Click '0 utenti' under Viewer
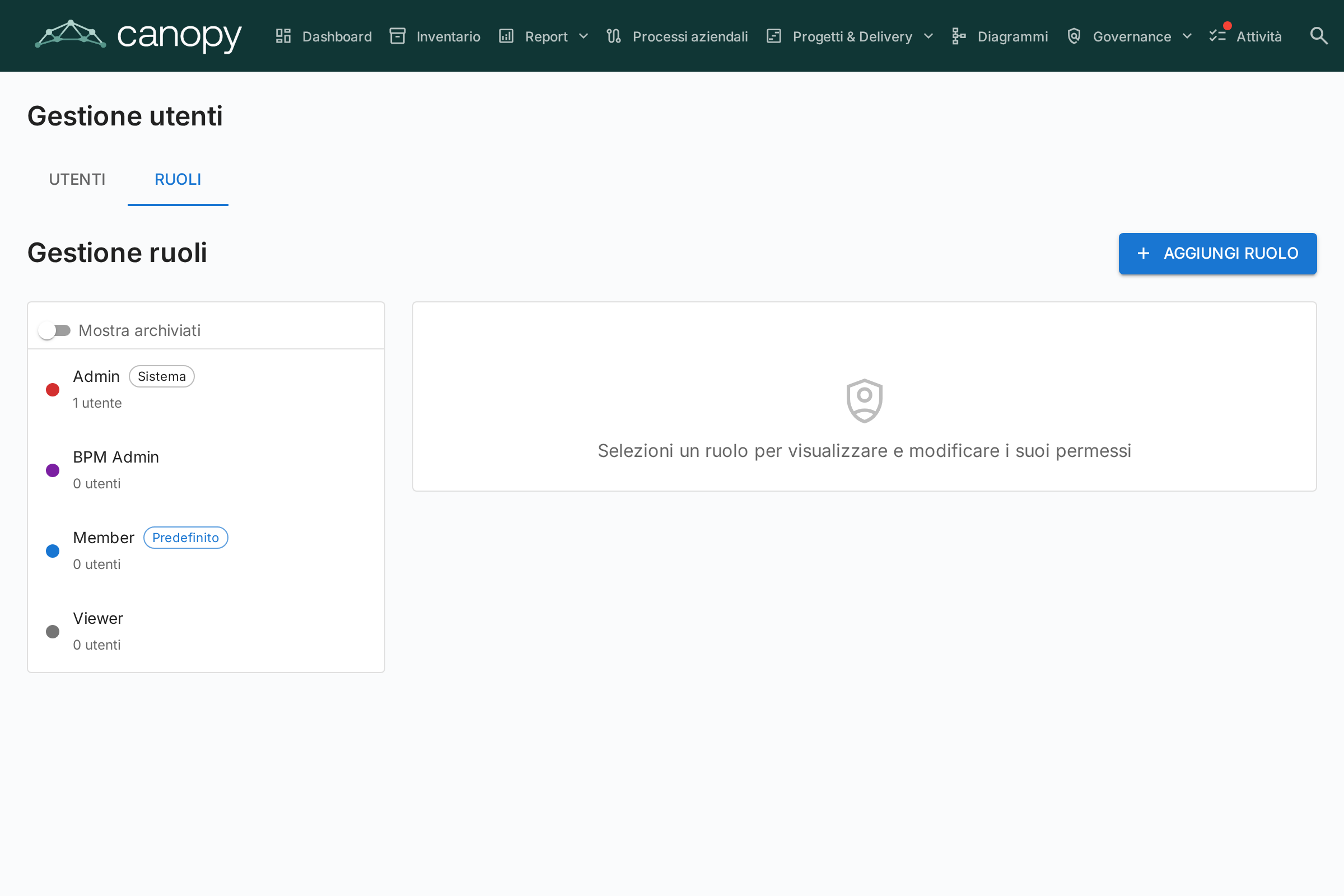Screen dimensions: 1344x896 (x=97, y=645)
